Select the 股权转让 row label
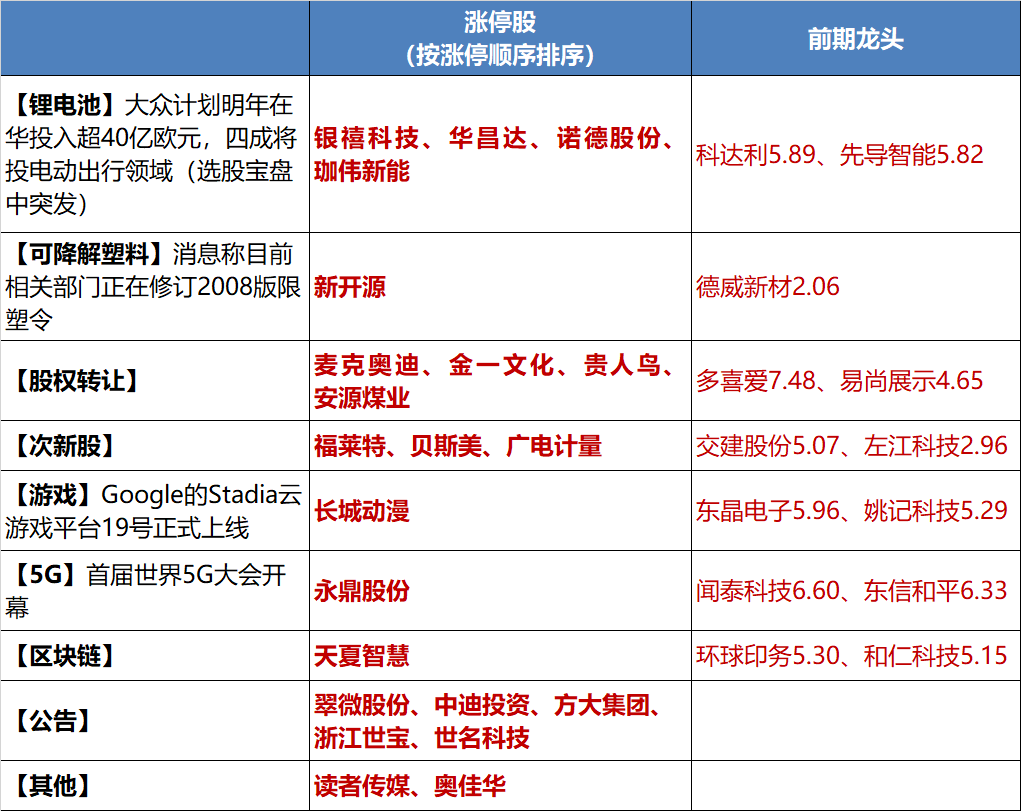The image size is (1021, 811). pos(155,380)
